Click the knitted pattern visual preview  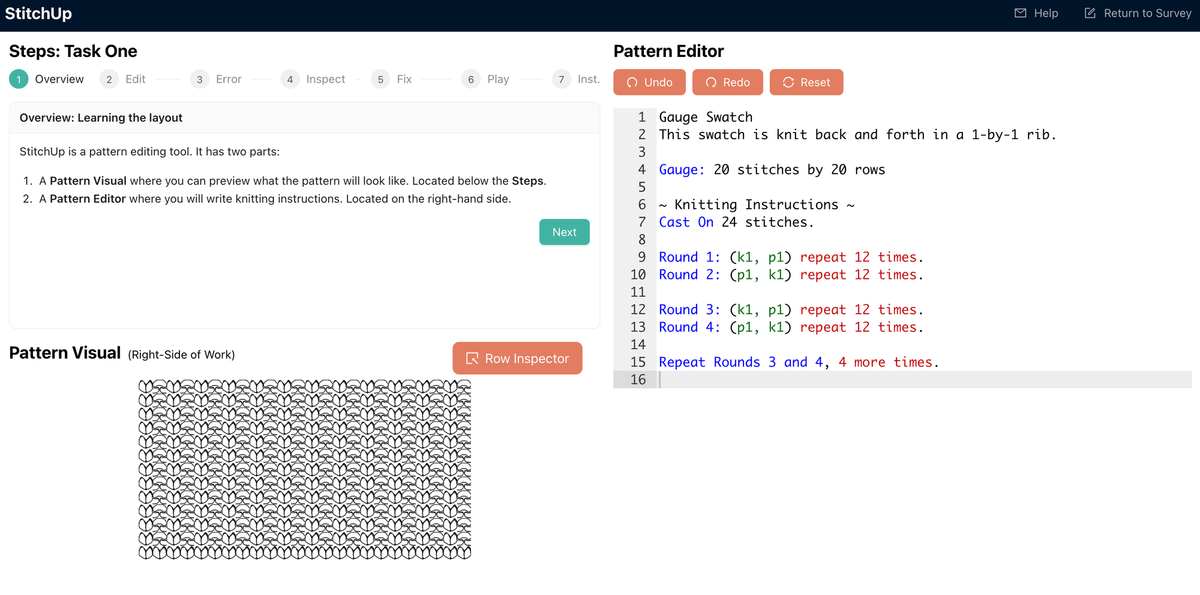point(304,469)
